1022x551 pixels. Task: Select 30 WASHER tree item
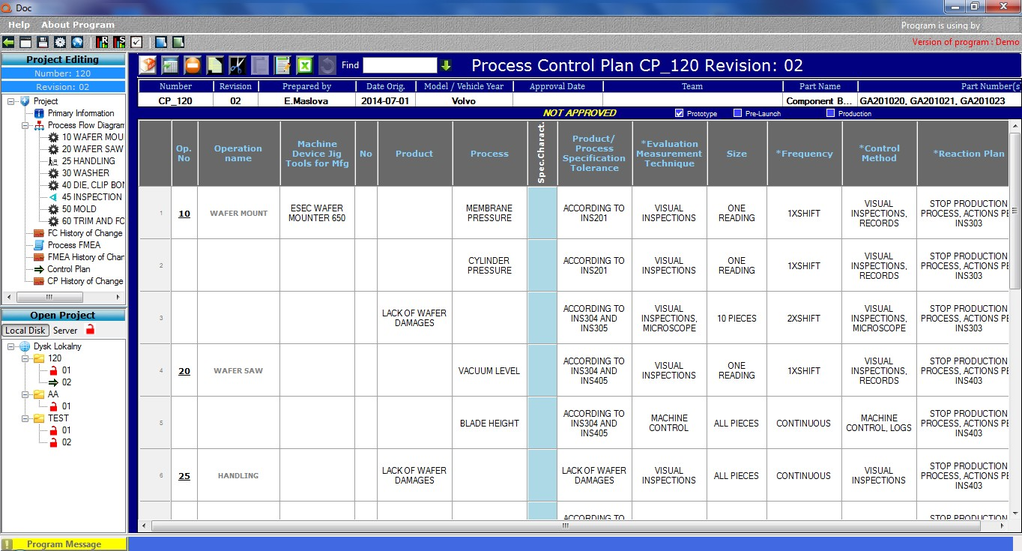click(x=85, y=173)
